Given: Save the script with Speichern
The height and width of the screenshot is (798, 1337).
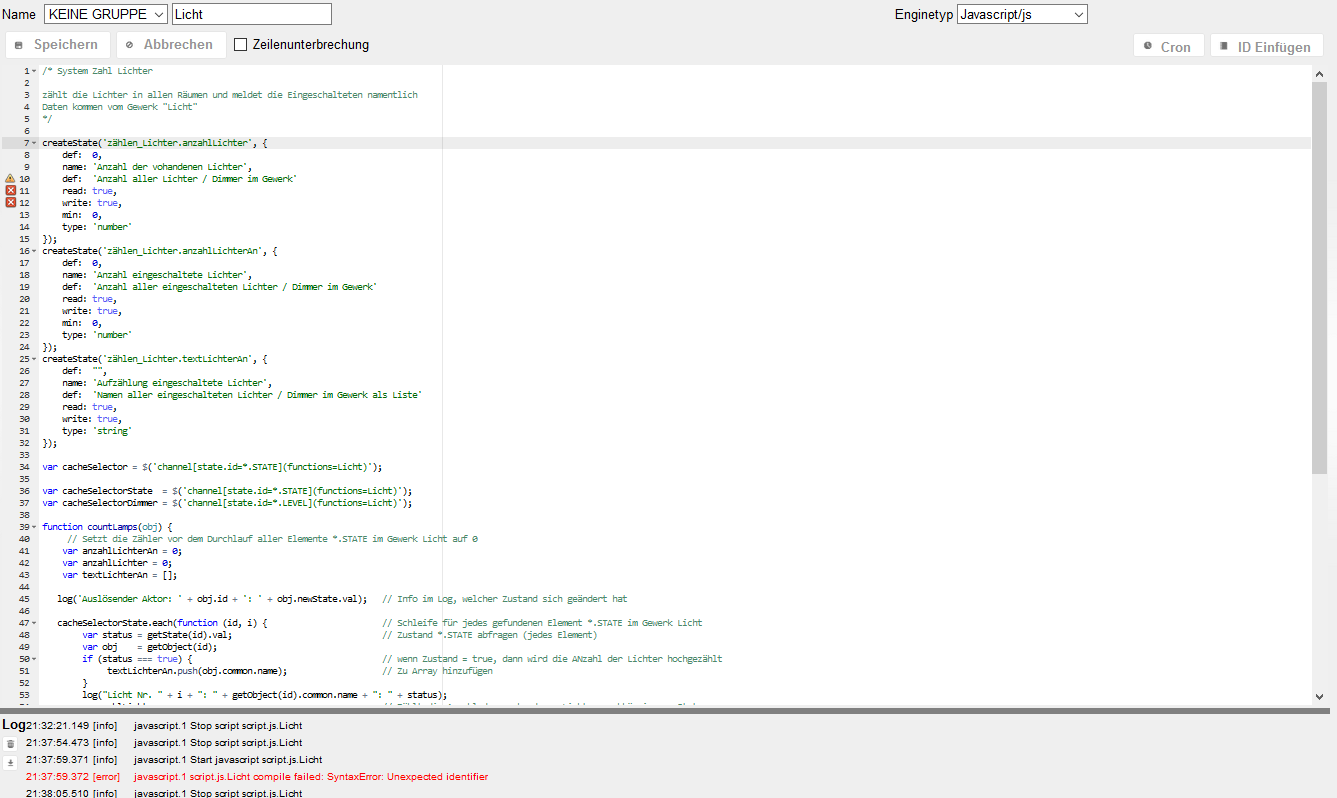Looking at the screenshot, I should (x=57, y=45).
